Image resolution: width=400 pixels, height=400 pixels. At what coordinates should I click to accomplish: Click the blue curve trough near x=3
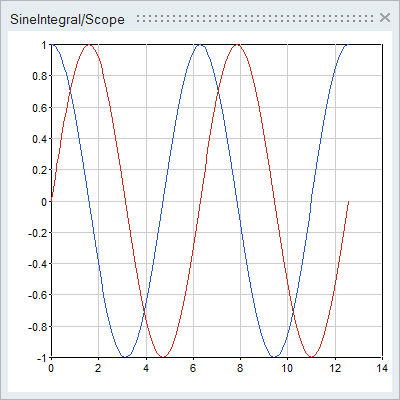click(126, 357)
